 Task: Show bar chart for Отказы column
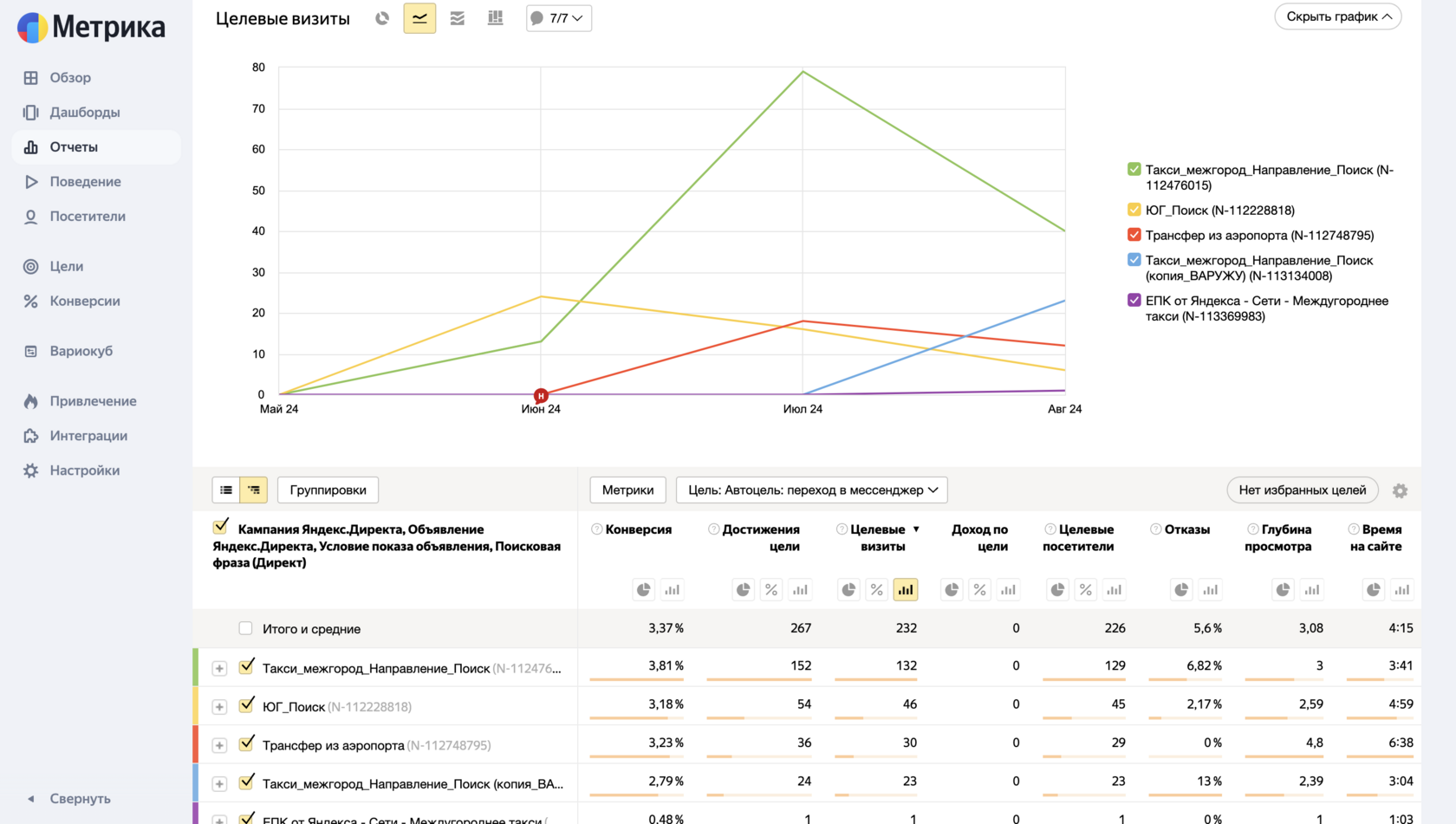coord(1211,590)
